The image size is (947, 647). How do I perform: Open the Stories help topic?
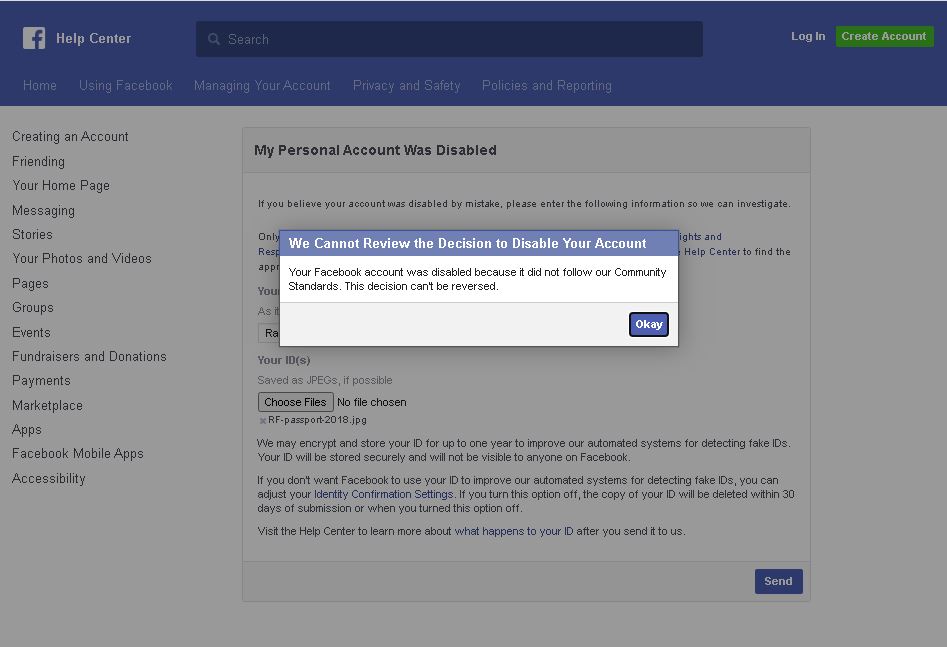click(x=32, y=234)
